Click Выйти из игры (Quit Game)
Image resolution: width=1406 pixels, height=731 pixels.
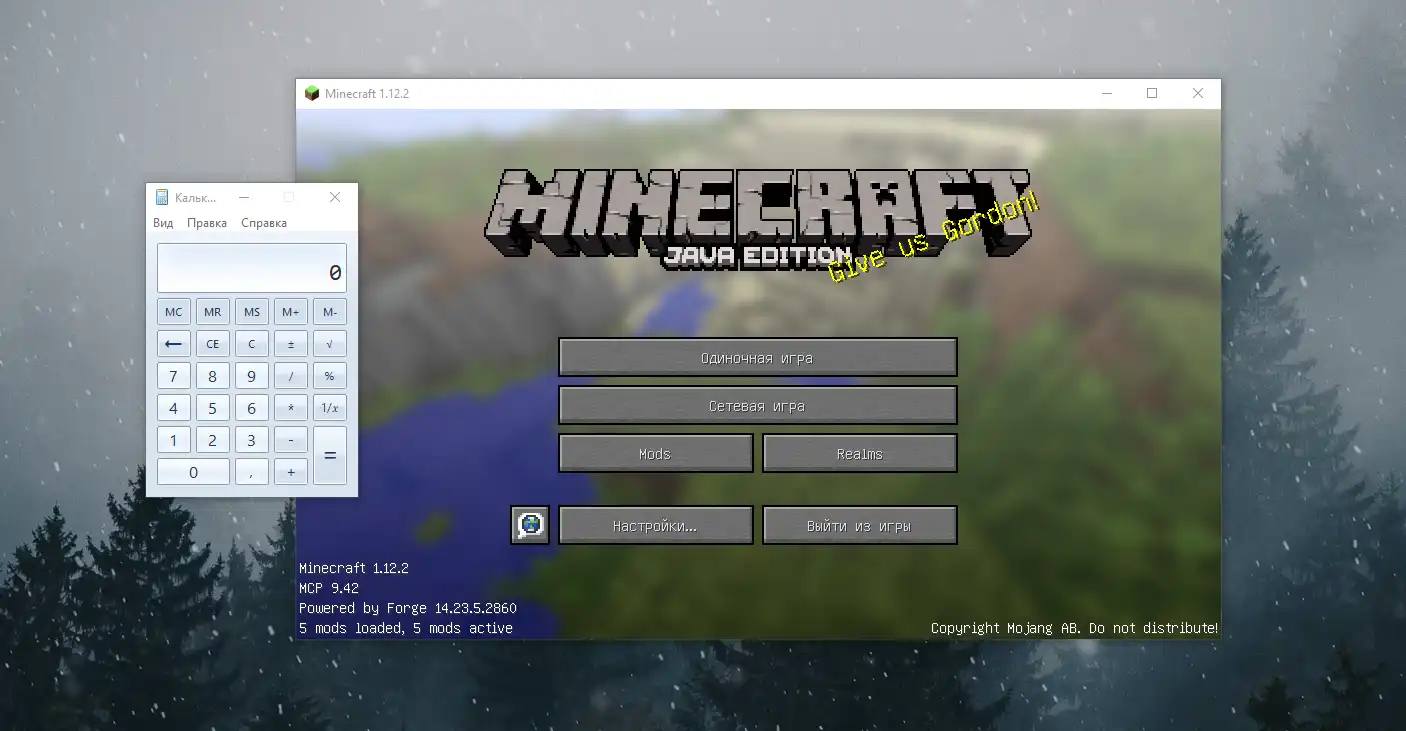[x=859, y=525]
